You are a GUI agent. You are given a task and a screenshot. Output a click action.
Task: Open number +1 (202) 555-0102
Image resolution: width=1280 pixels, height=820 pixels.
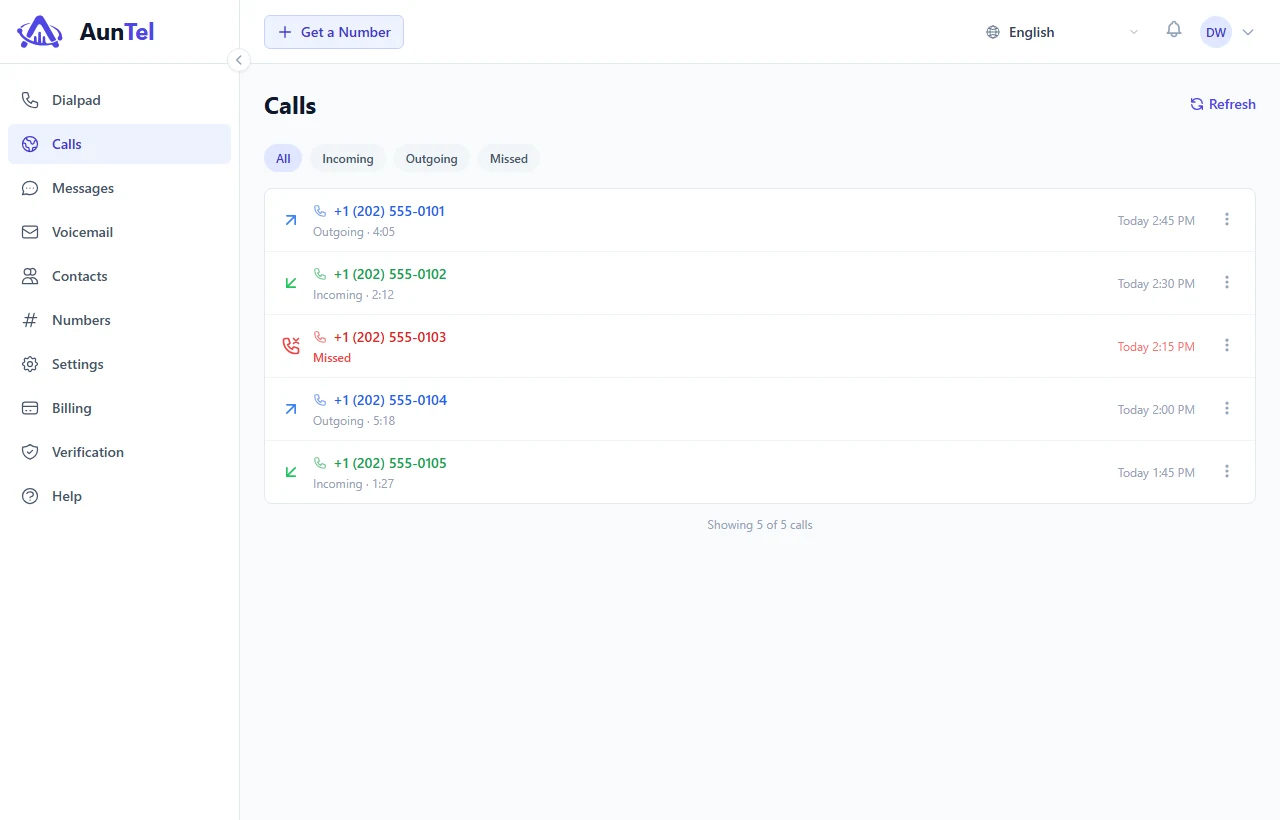pos(390,274)
